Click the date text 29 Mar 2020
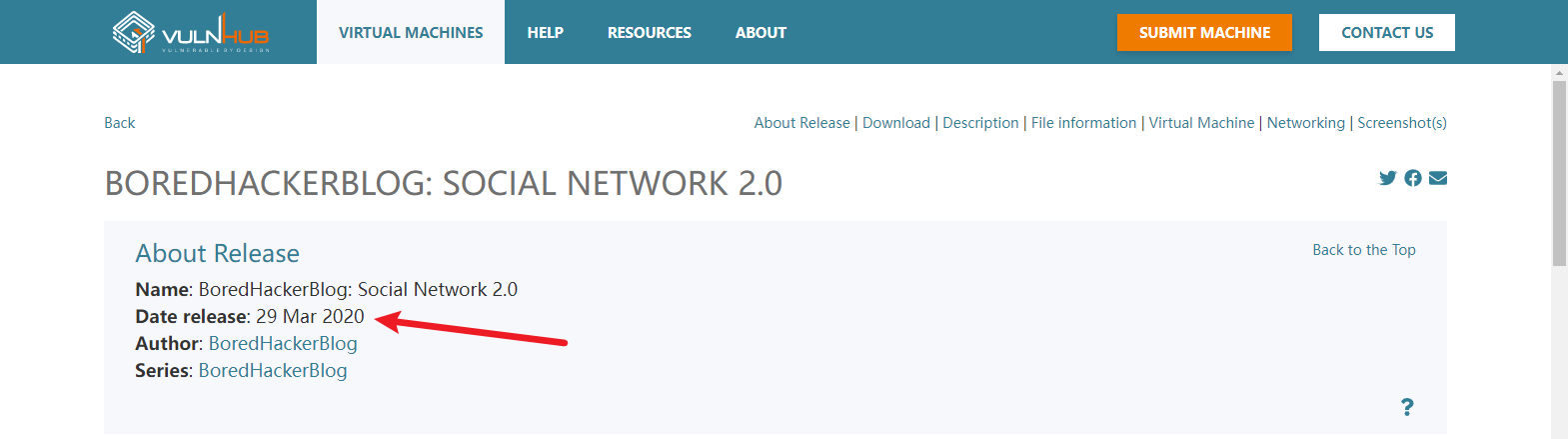The width and height of the screenshot is (1568, 439). [310, 316]
